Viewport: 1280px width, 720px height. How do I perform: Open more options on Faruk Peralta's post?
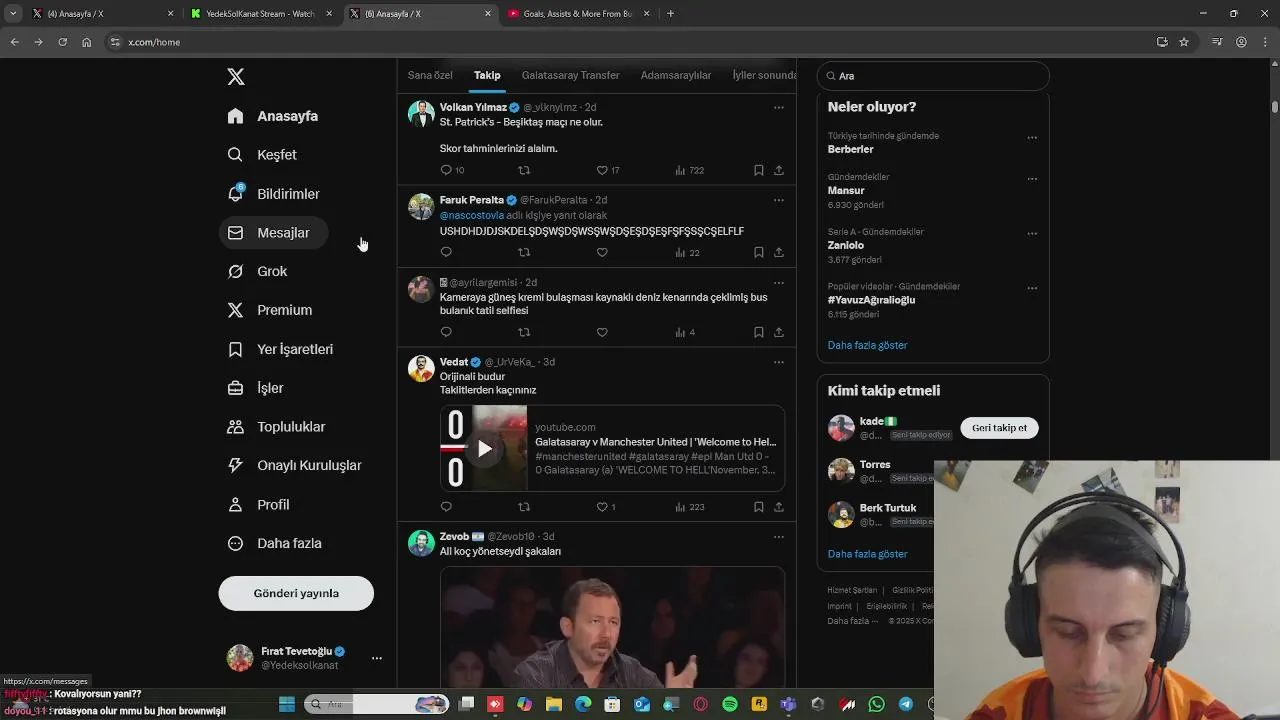(x=779, y=200)
